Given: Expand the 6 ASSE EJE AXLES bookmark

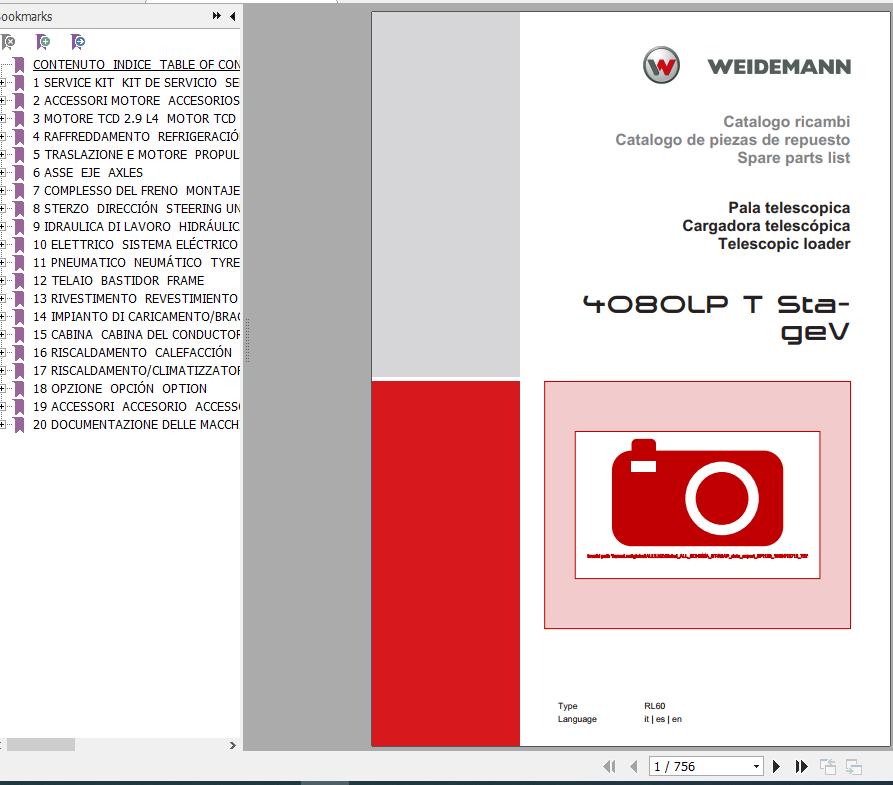Looking at the screenshot, I should (x=2, y=173).
